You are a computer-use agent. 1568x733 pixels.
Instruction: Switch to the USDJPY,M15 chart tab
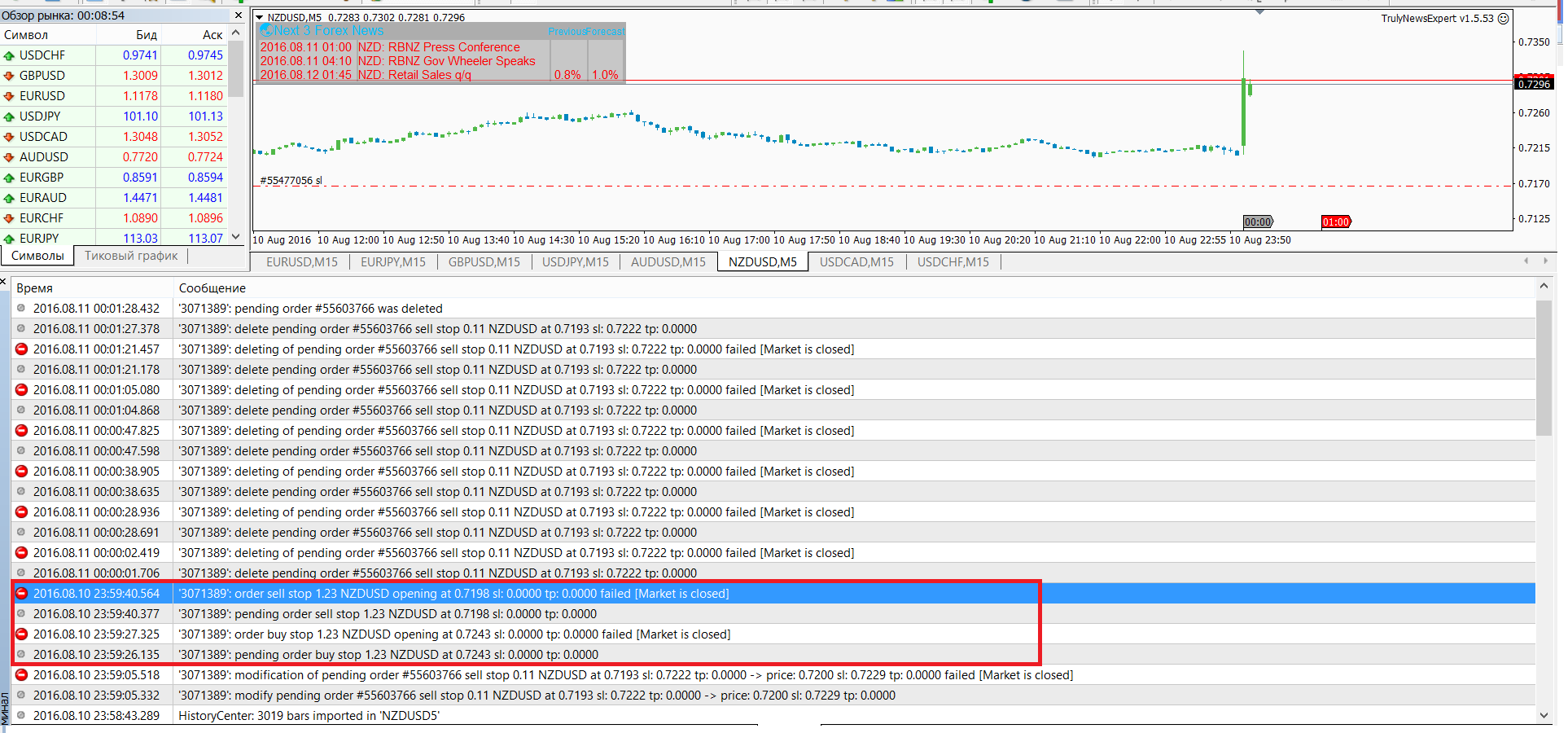tap(576, 262)
